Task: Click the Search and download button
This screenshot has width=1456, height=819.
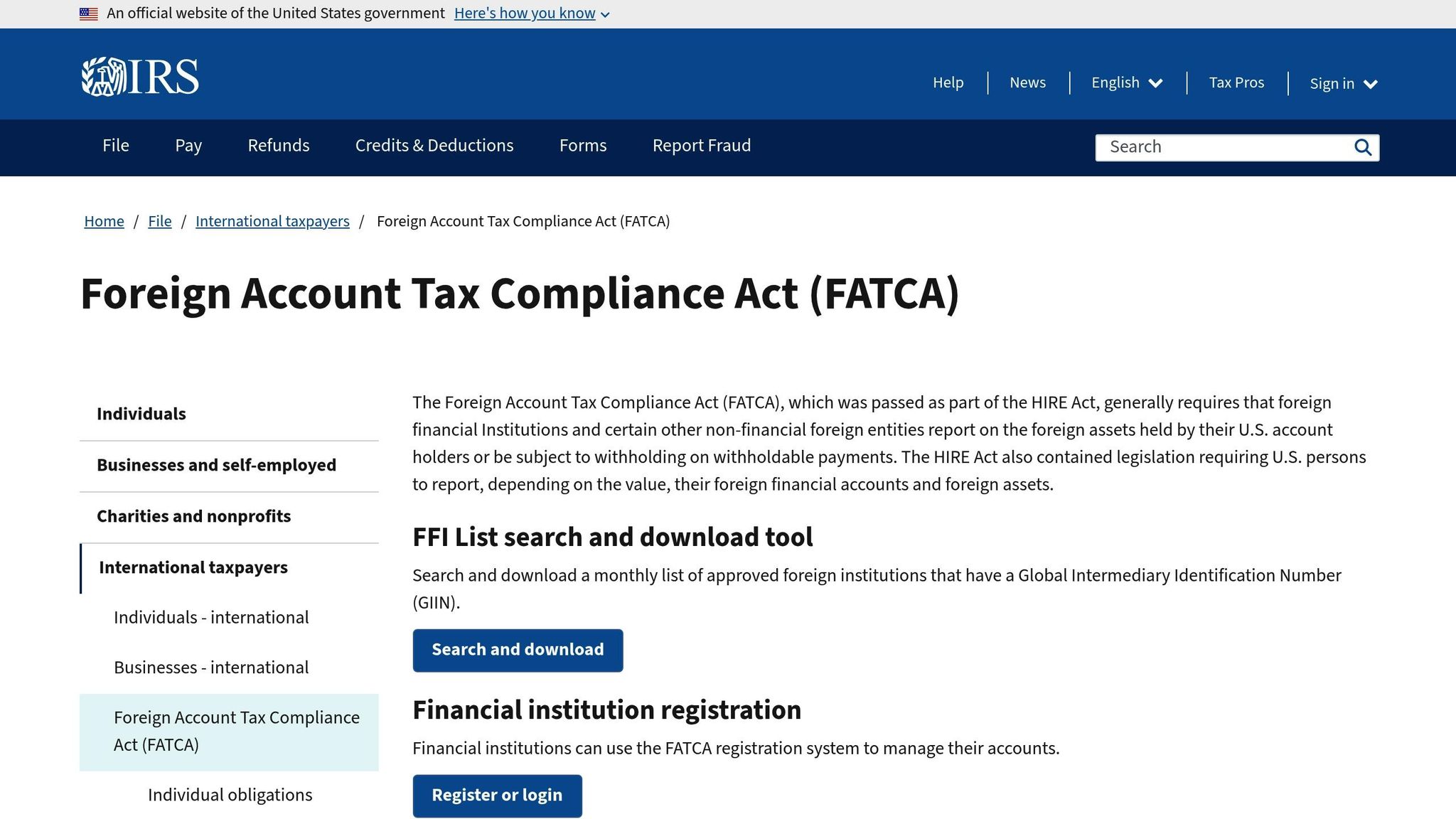Action: coord(518,649)
